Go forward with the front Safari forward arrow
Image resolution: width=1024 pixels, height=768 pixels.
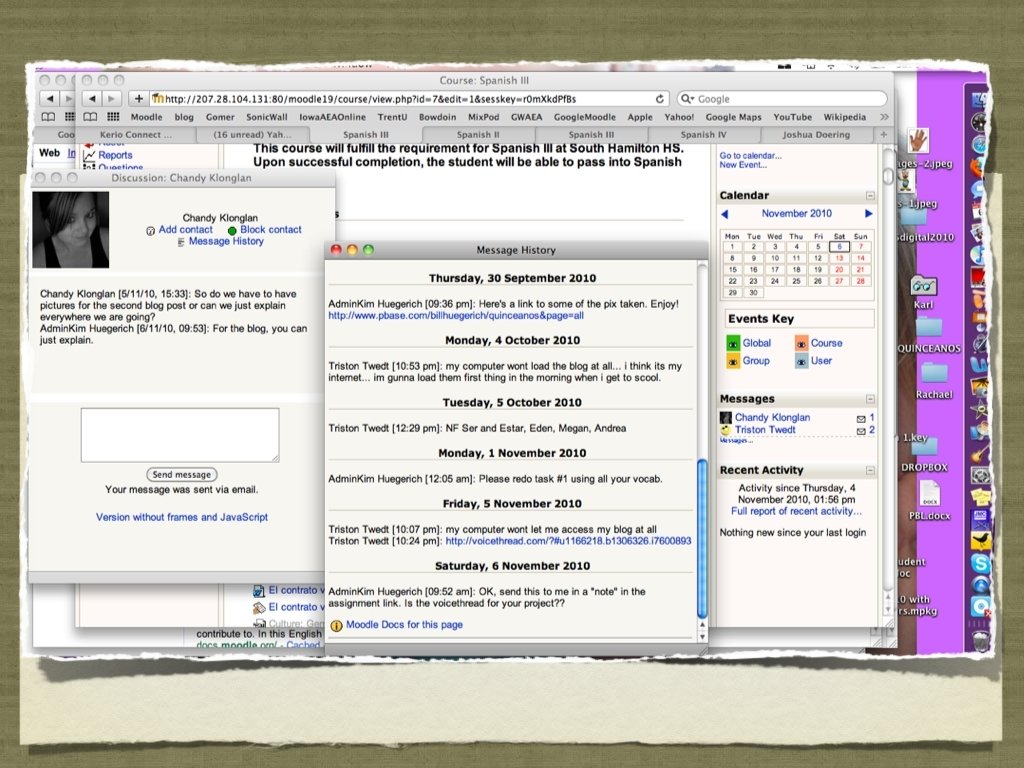point(112,99)
